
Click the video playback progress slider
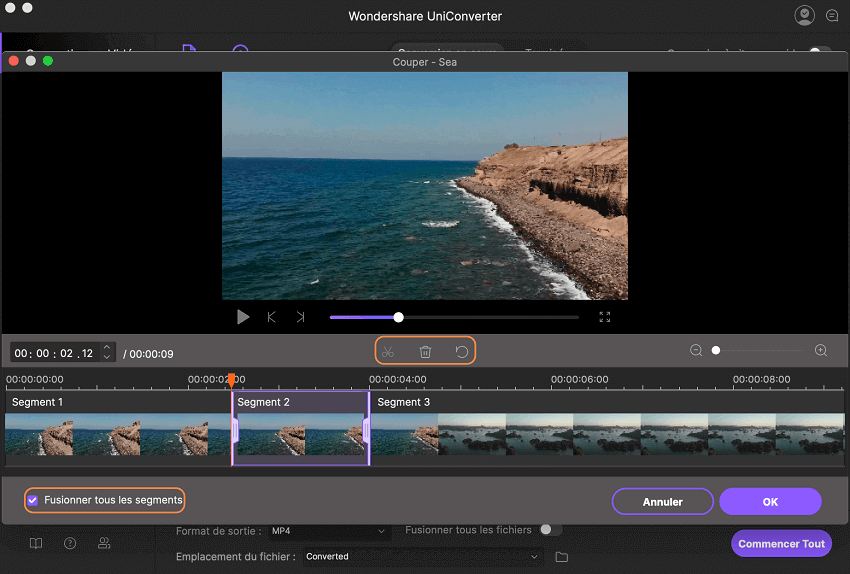pyautogui.click(x=454, y=317)
